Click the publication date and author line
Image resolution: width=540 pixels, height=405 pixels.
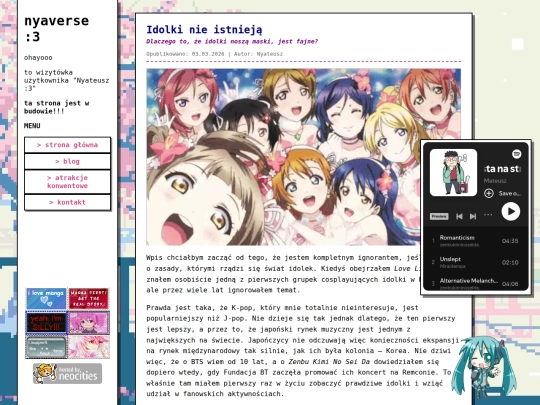pyautogui.click(x=214, y=54)
